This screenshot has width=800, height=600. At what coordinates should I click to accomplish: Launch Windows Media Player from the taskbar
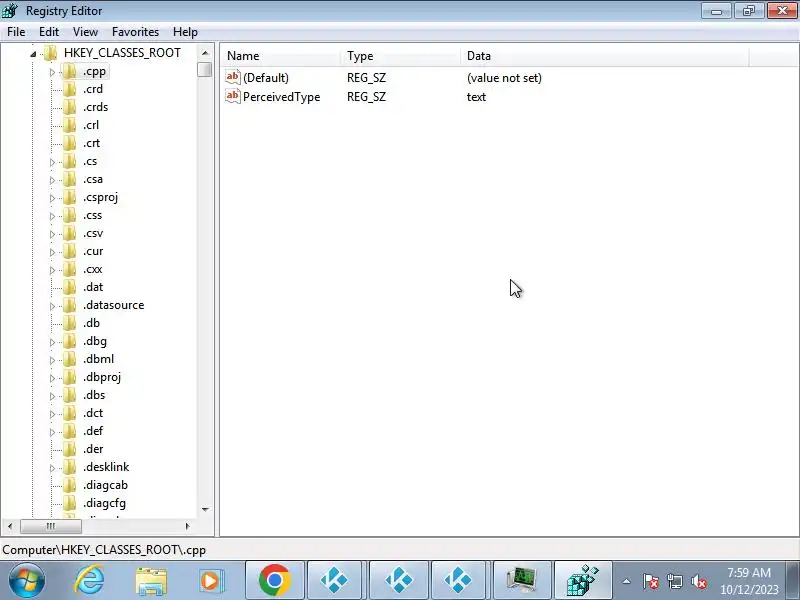coord(211,581)
